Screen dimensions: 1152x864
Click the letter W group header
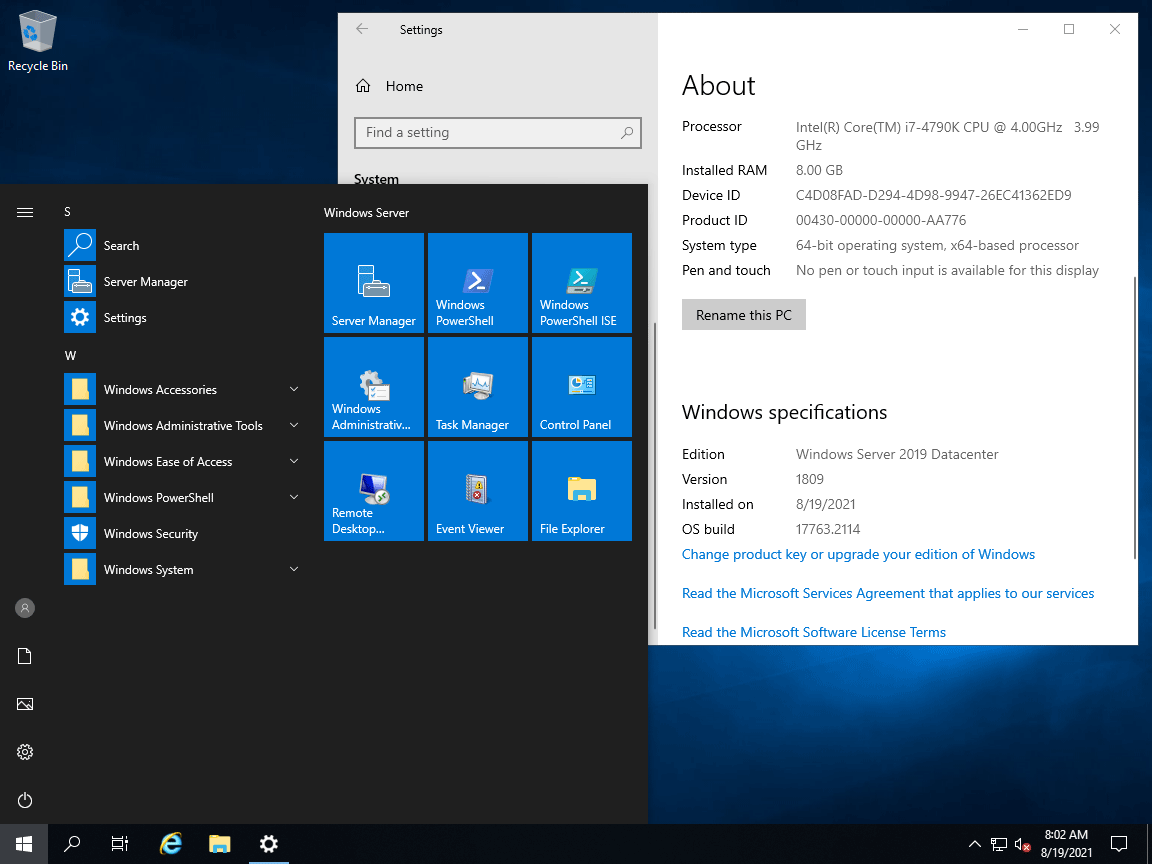[x=71, y=356]
